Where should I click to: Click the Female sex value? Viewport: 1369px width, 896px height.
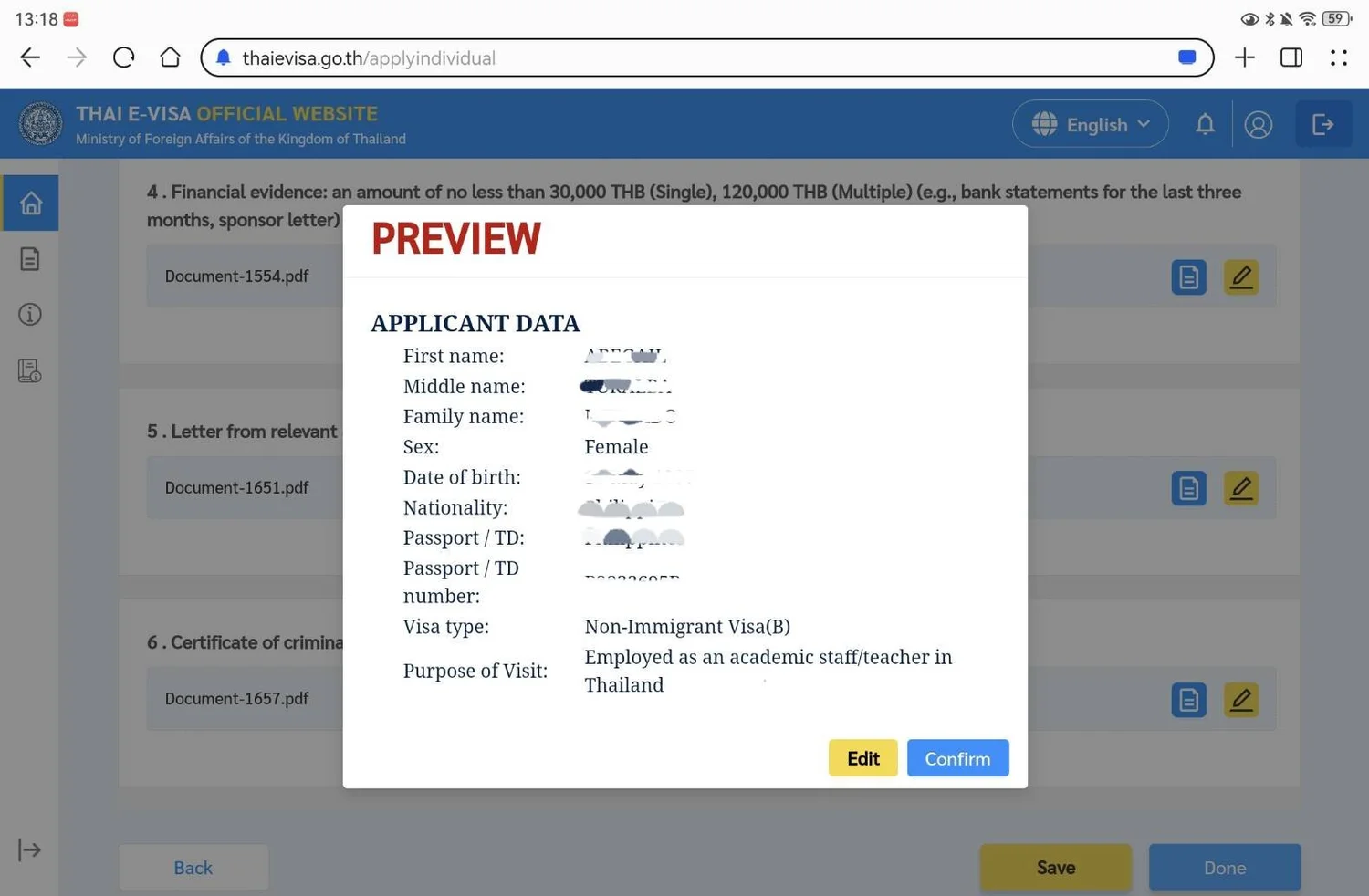tap(616, 447)
